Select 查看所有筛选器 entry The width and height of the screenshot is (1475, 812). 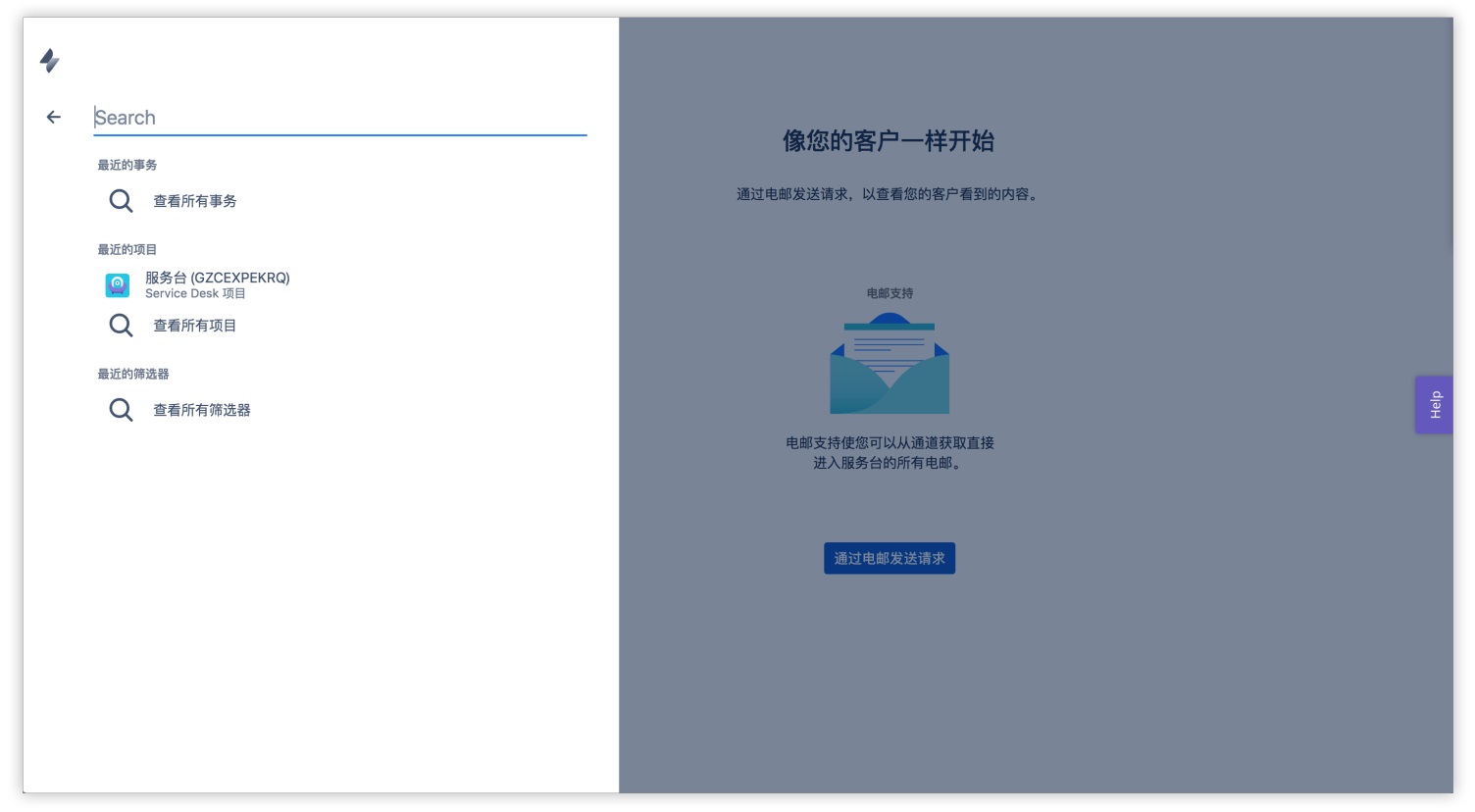202,410
